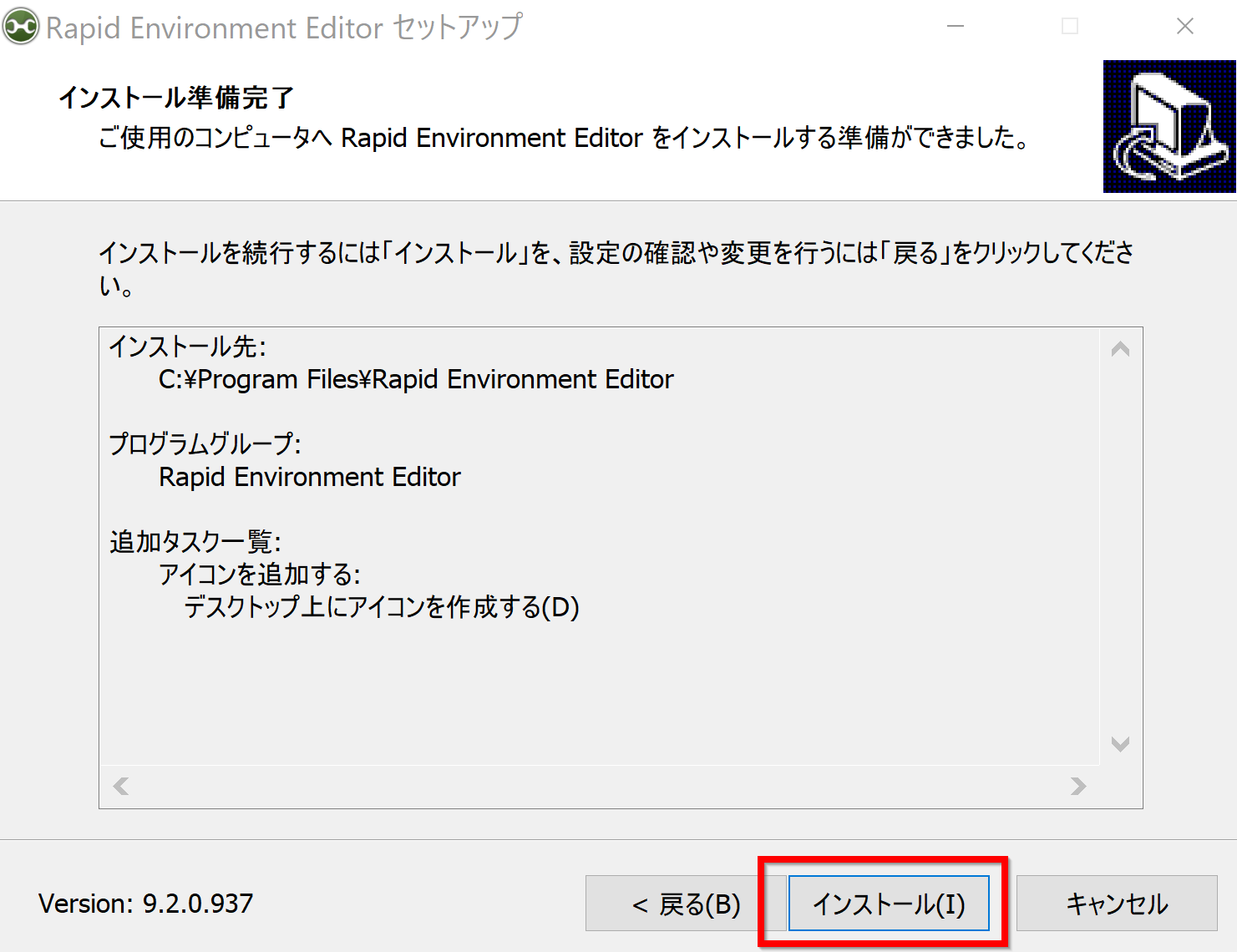Click the インストール(I) button
The height and width of the screenshot is (952, 1237).
pyautogui.click(x=889, y=903)
